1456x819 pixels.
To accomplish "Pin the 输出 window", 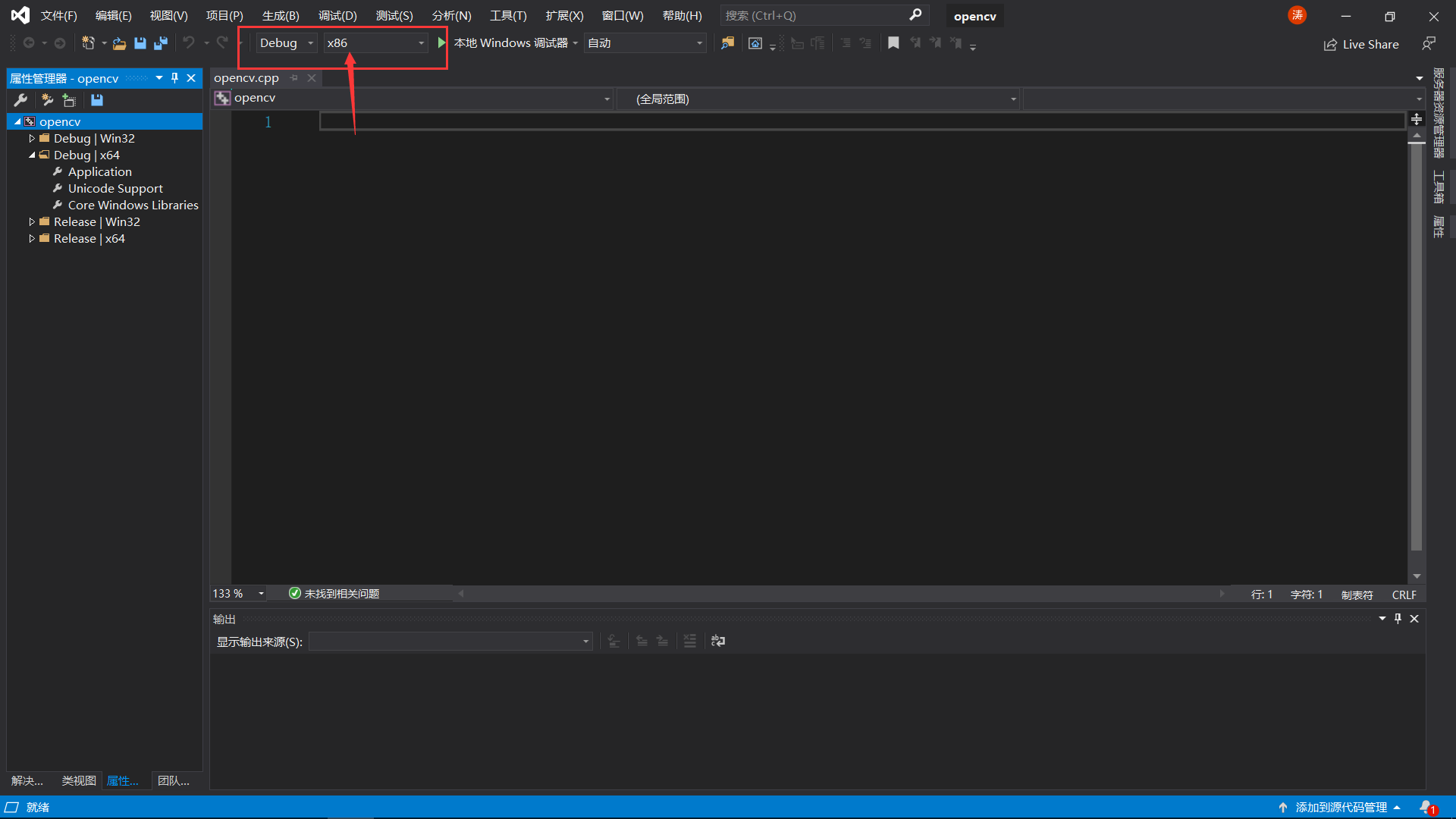I will (1398, 618).
